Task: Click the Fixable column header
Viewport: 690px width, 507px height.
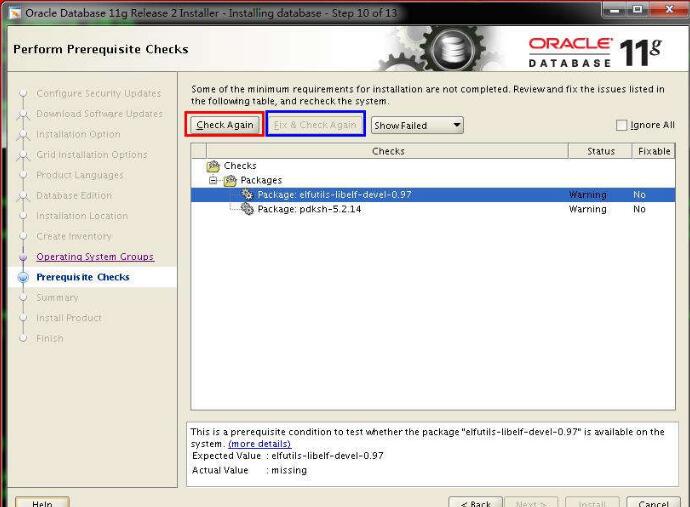Action: pos(654,151)
